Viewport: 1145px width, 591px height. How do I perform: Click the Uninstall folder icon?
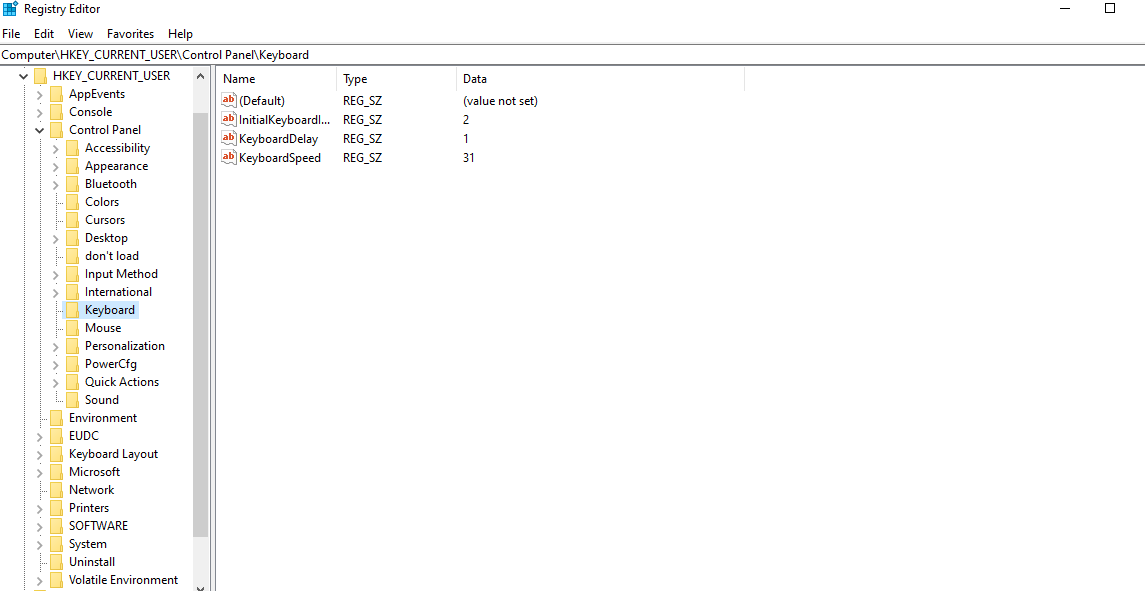[x=56, y=562]
